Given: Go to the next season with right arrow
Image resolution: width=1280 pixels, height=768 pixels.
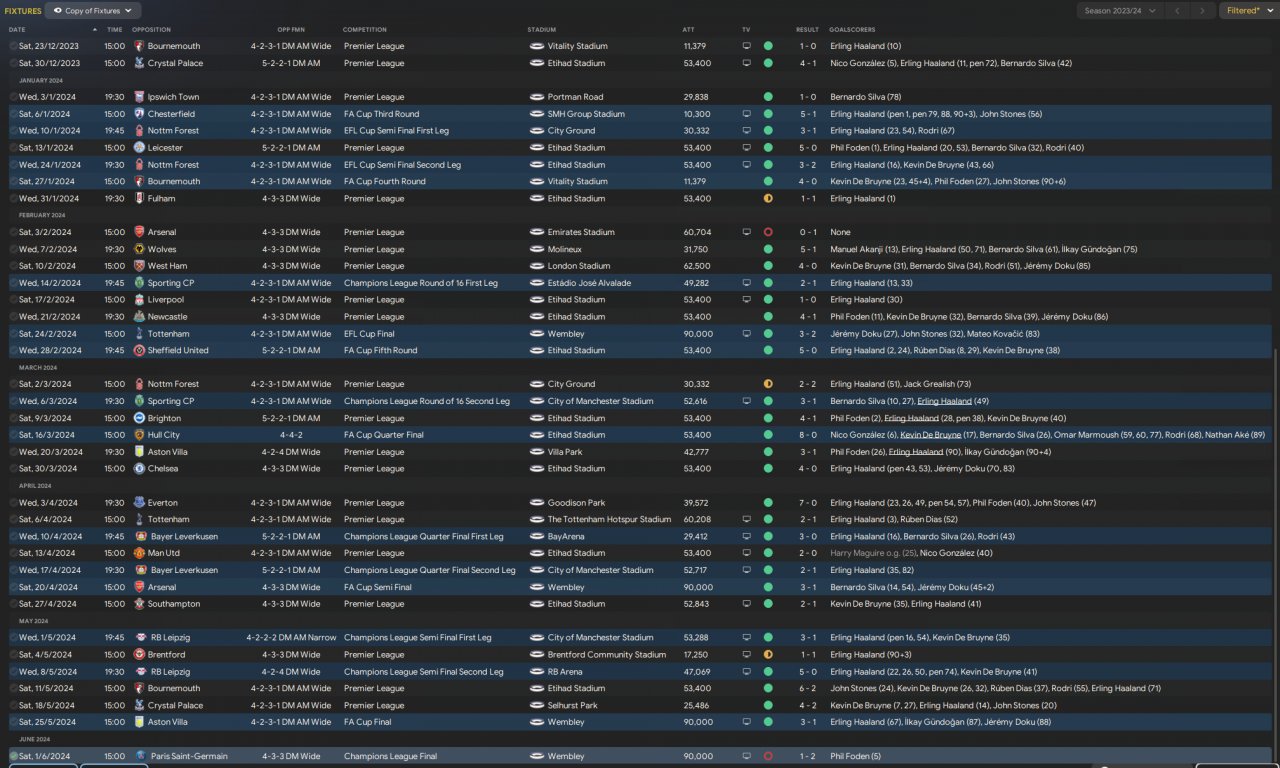Looking at the screenshot, I should (x=1203, y=11).
